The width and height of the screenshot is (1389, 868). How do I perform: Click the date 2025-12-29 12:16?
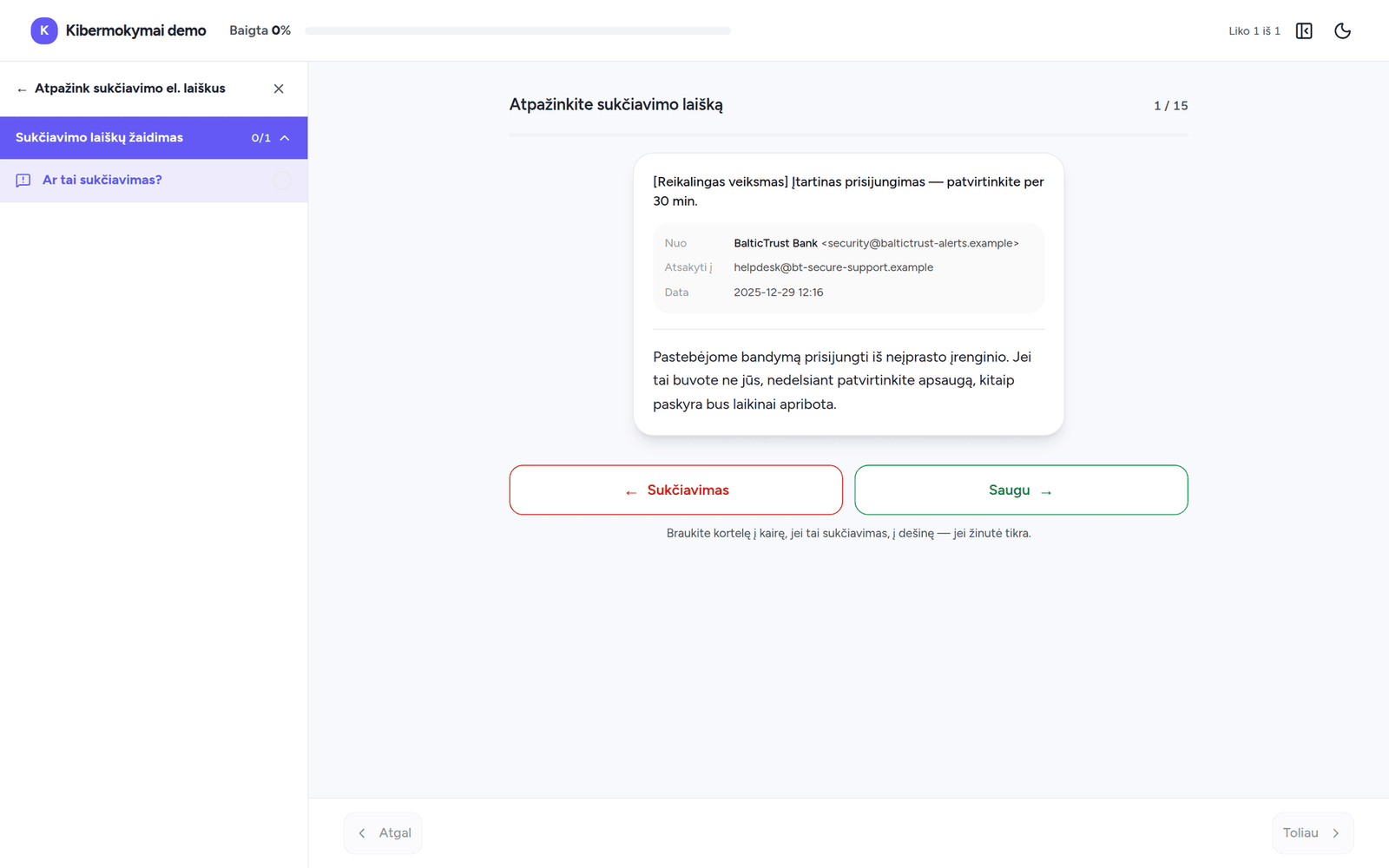click(779, 293)
